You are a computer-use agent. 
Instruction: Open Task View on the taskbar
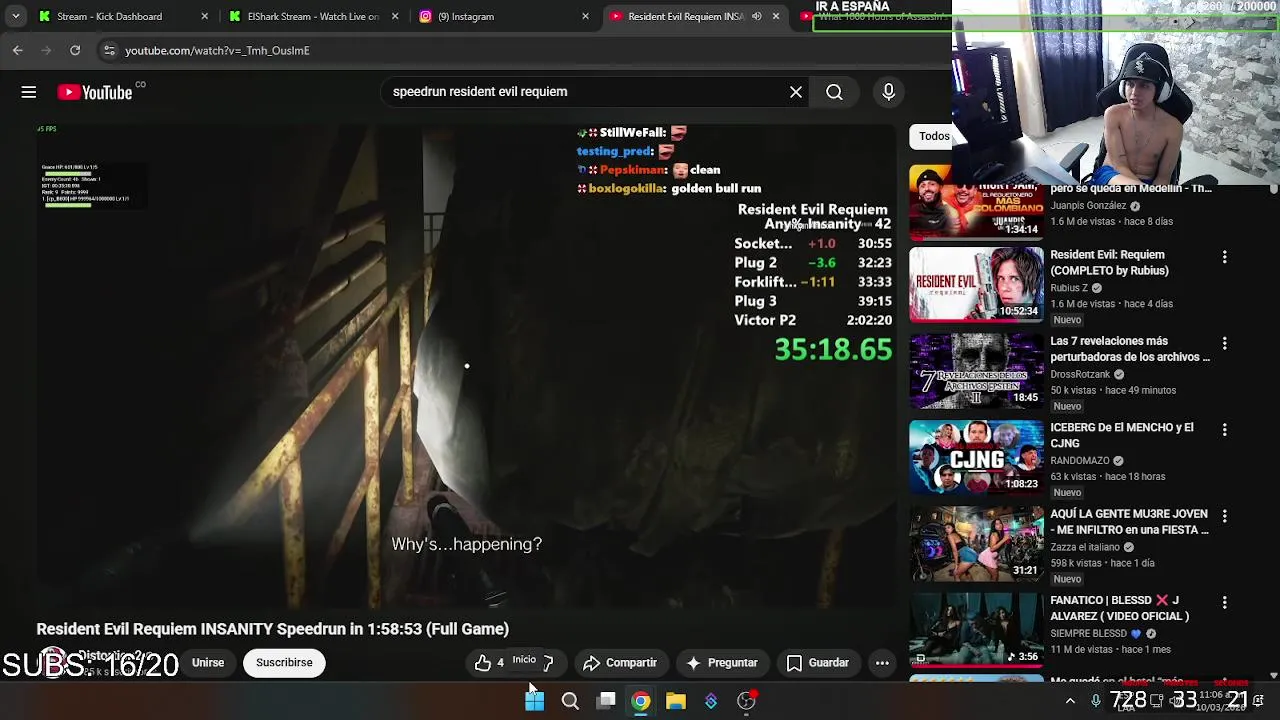point(606,701)
